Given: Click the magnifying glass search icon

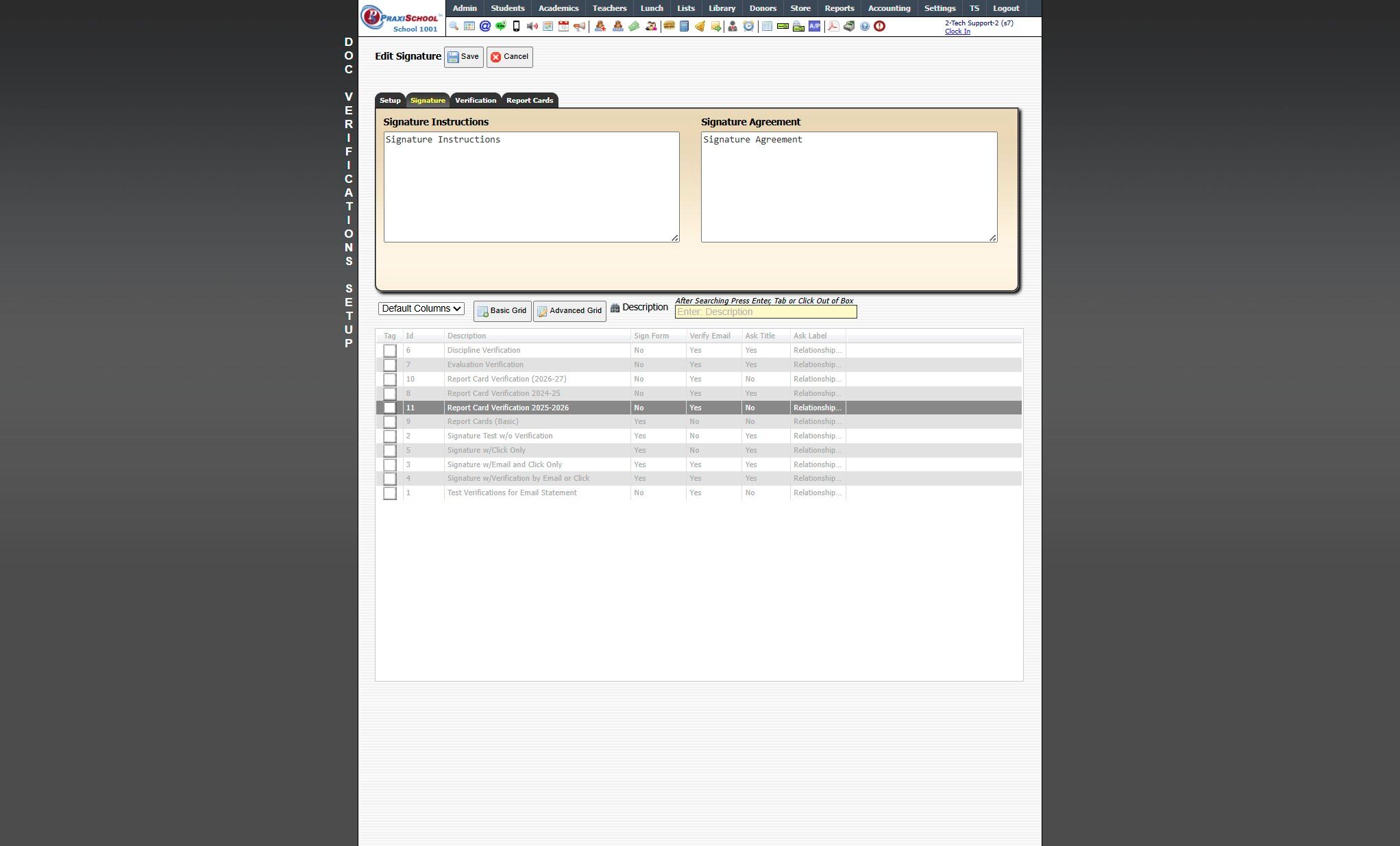Looking at the screenshot, I should 454,26.
